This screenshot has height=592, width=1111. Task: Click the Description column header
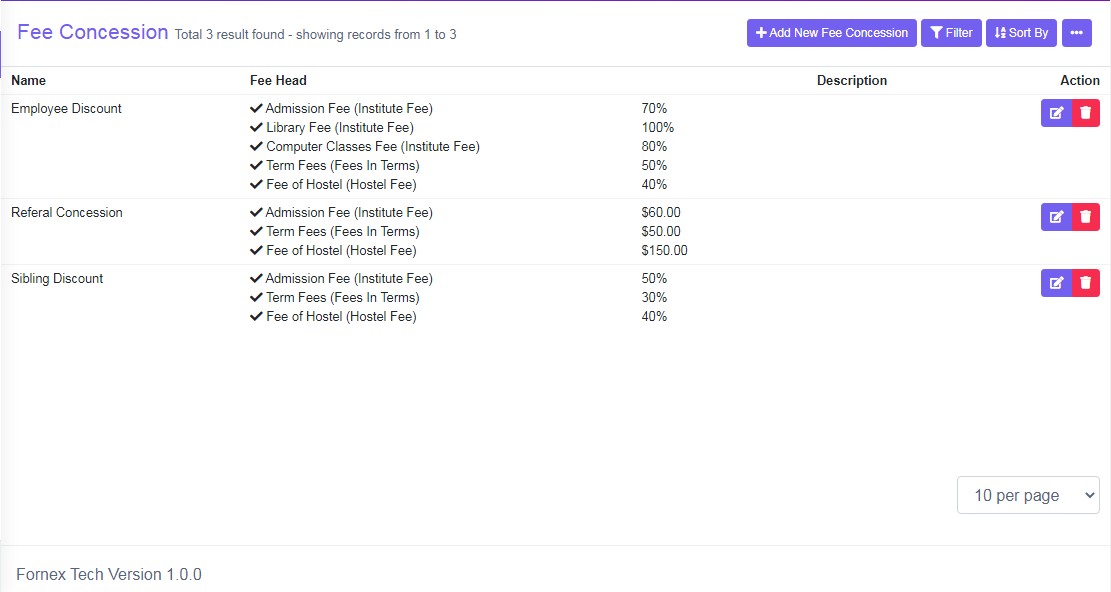(852, 81)
